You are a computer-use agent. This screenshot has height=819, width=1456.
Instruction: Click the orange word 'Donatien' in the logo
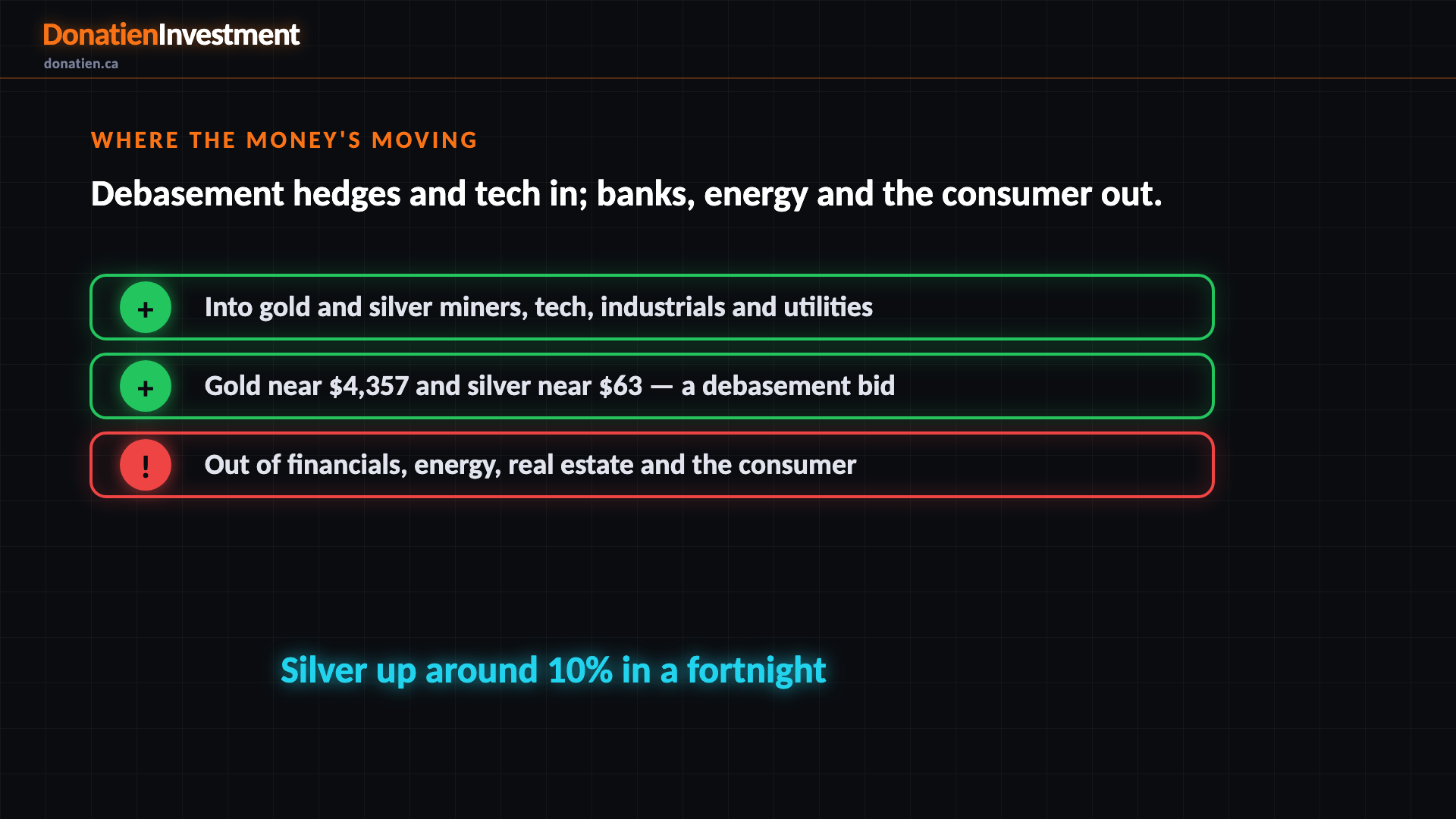click(100, 35)
